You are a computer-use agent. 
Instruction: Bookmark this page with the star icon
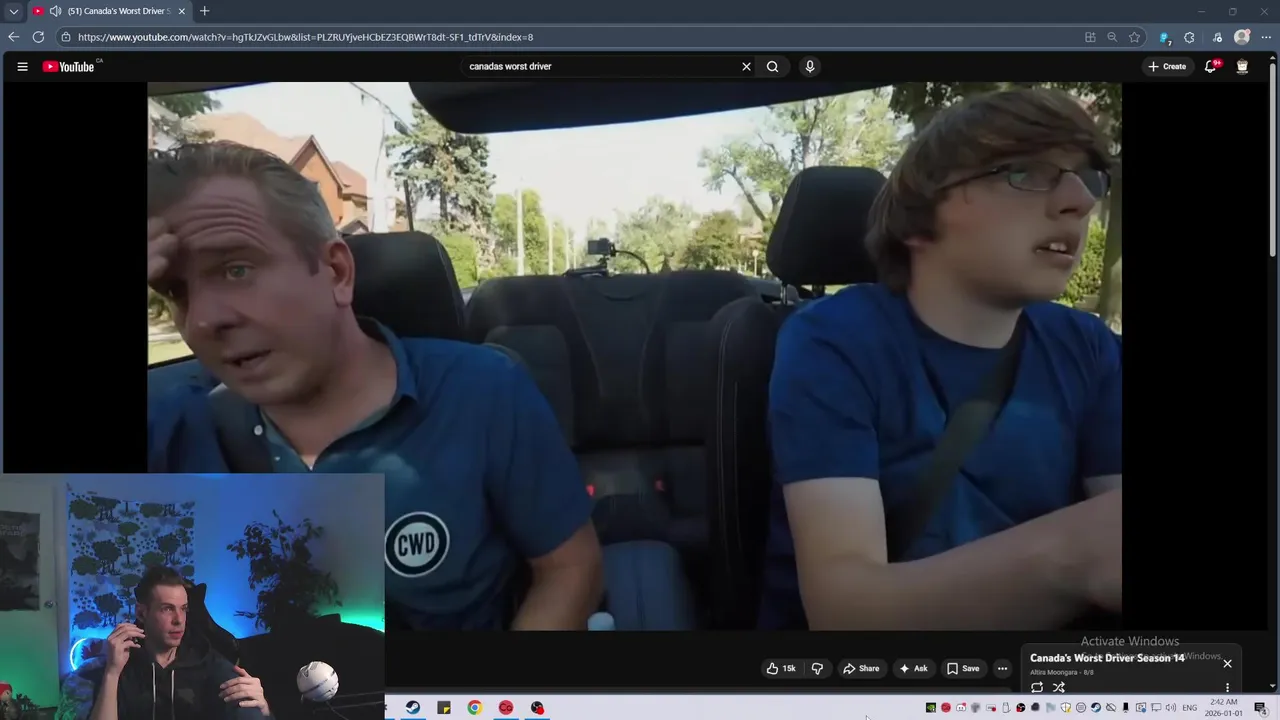1134,37
